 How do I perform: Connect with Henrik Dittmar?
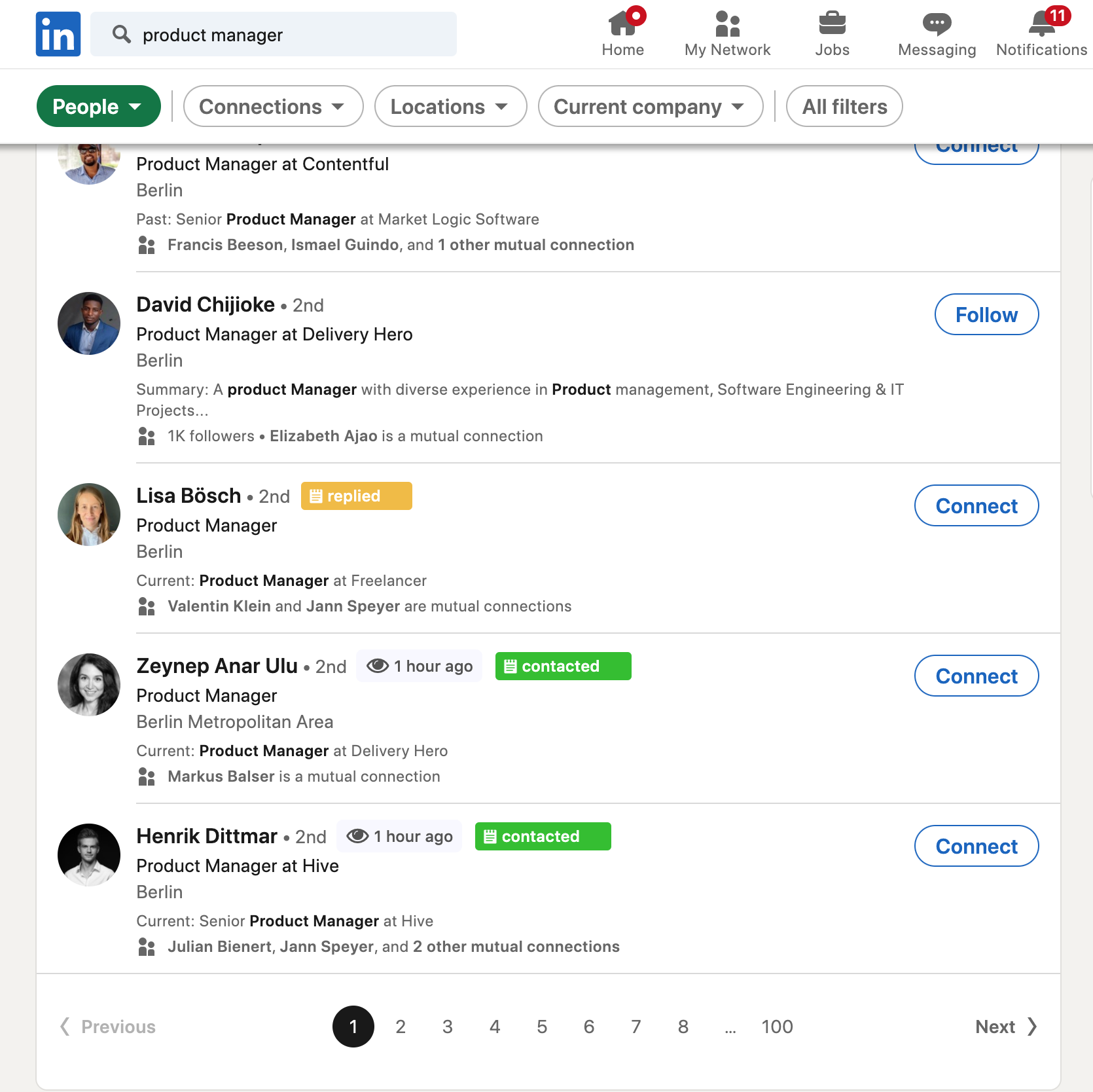(977, 846)
